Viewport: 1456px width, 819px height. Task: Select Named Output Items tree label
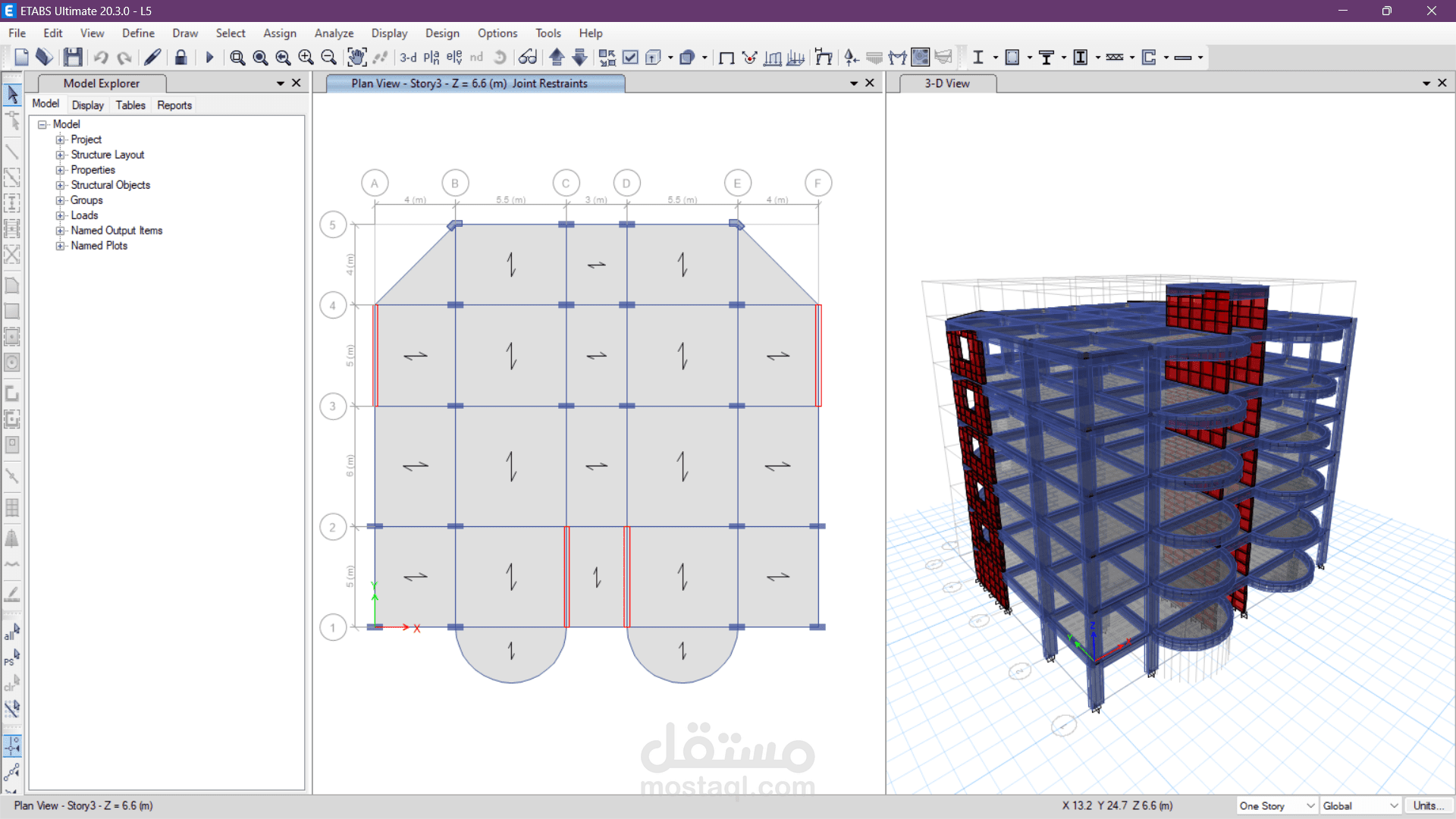(117, 231)
